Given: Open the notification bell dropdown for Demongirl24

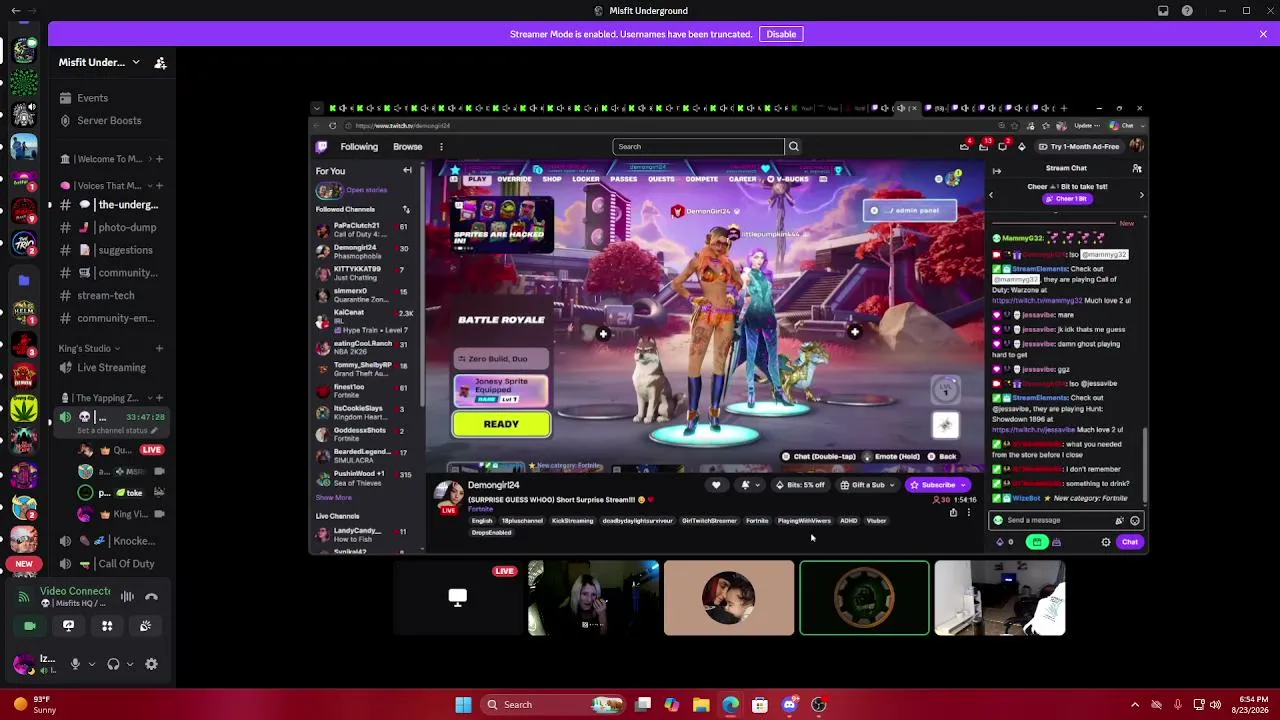Looking at the screenshot, I should pyautogui.click(x=749, y=485).
